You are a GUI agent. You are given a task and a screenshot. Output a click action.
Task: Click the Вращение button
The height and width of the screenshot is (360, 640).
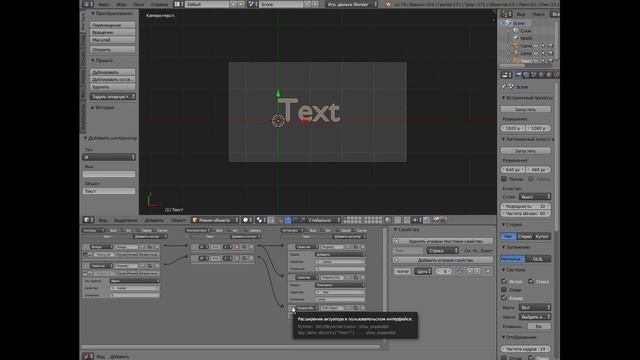(x=112, y=32)
